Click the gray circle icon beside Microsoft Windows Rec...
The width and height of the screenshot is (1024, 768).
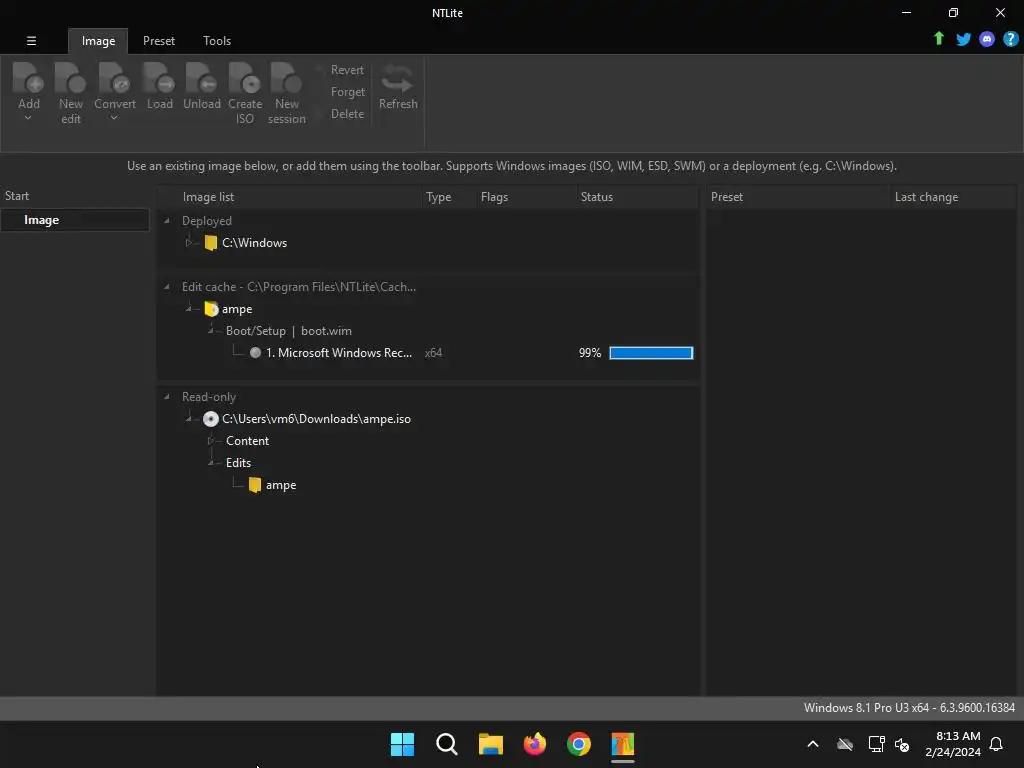tap(255, 353)
